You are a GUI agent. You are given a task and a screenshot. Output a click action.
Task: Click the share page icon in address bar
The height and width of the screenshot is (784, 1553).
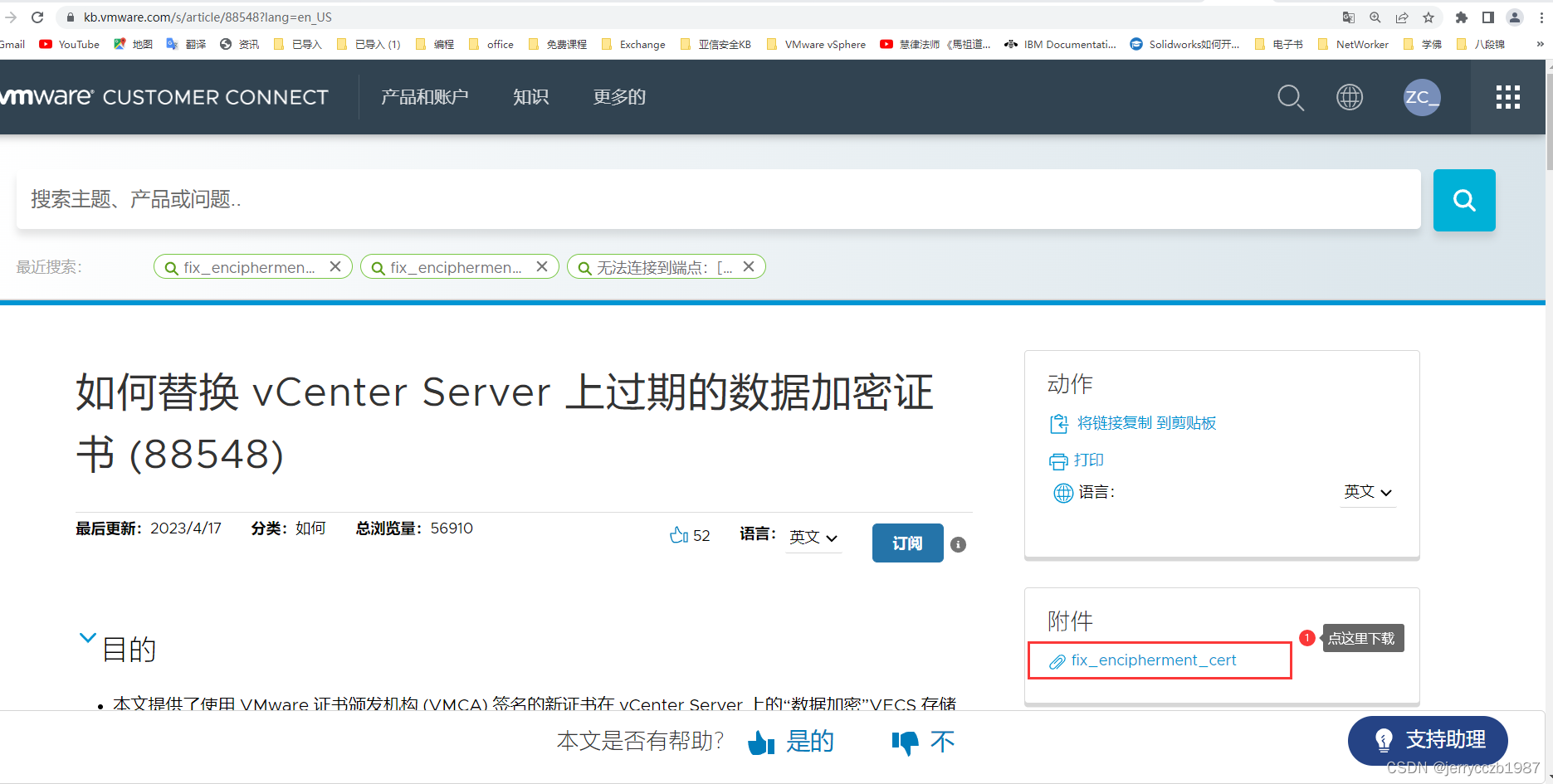pyautogui.click(x=1402, y=17)
